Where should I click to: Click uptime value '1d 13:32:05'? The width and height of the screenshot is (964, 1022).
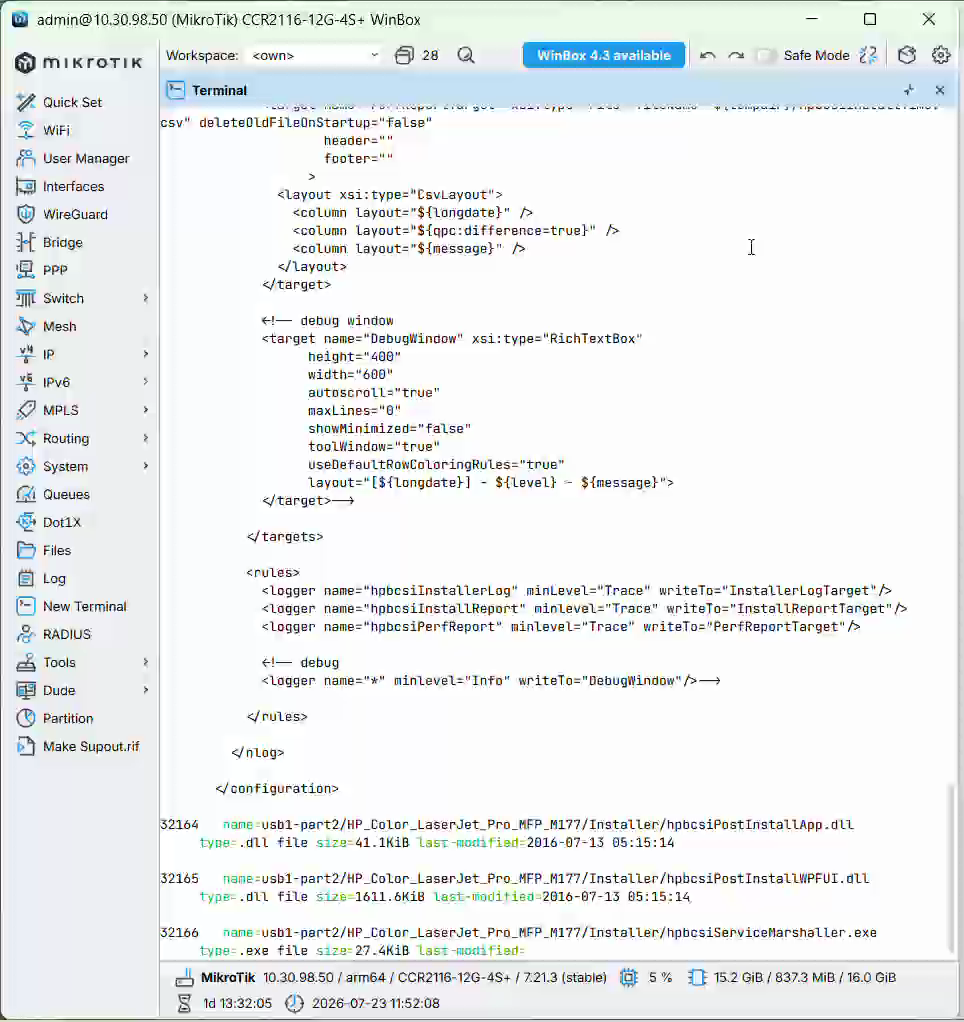(x=237, y=1003)
